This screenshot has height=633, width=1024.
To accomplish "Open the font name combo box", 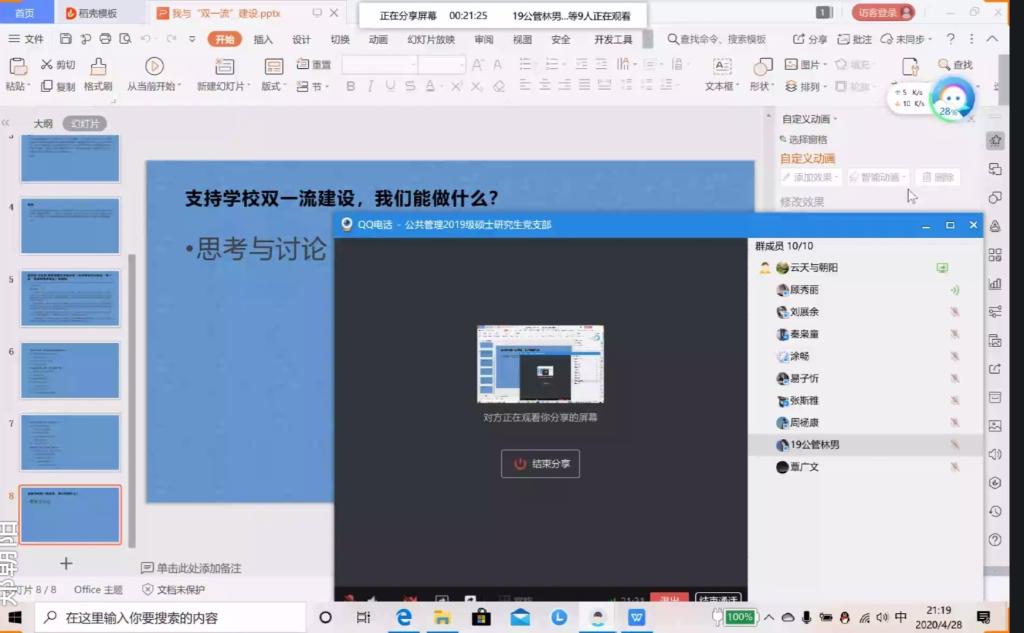I will (x=378, y=65).
